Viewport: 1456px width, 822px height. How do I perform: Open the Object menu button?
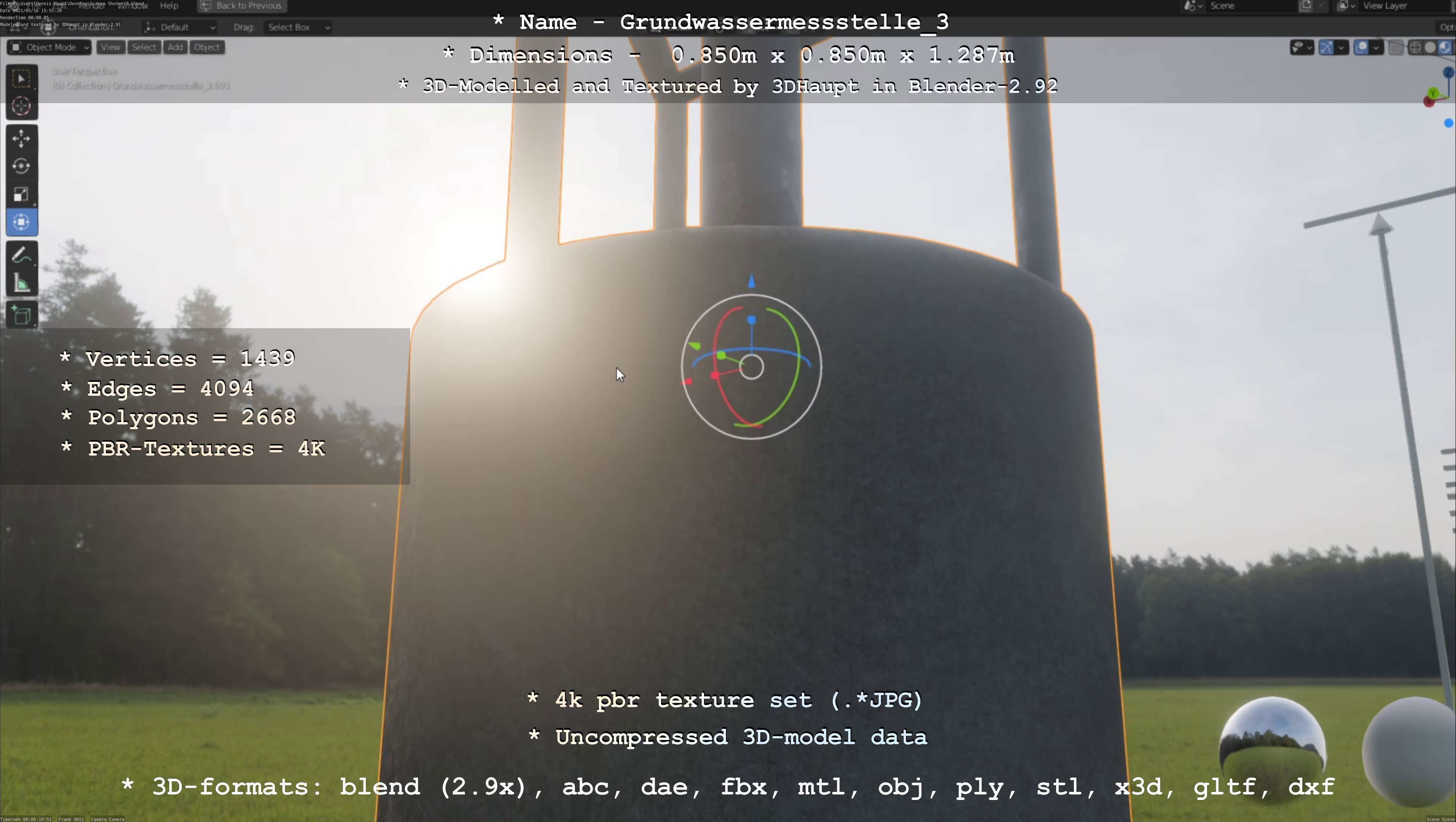(207, 47)
